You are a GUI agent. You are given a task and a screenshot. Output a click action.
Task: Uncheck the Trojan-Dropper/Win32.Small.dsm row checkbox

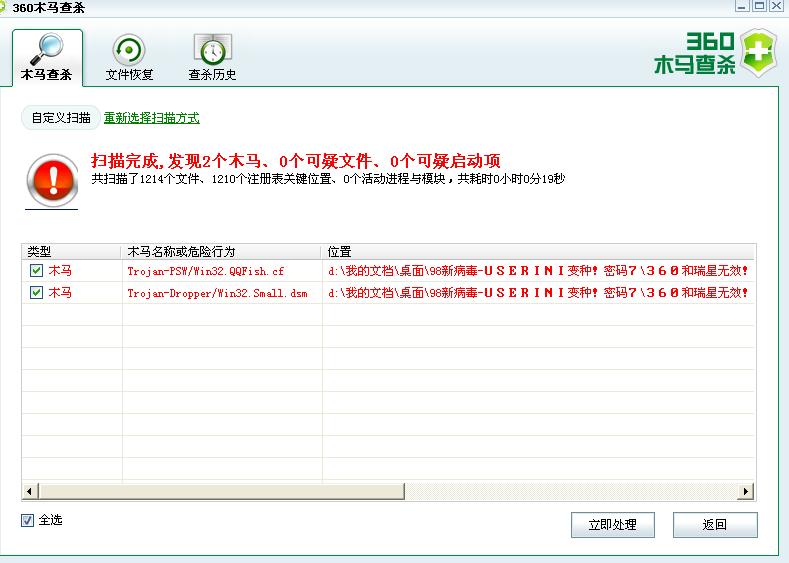coord(36,292)
